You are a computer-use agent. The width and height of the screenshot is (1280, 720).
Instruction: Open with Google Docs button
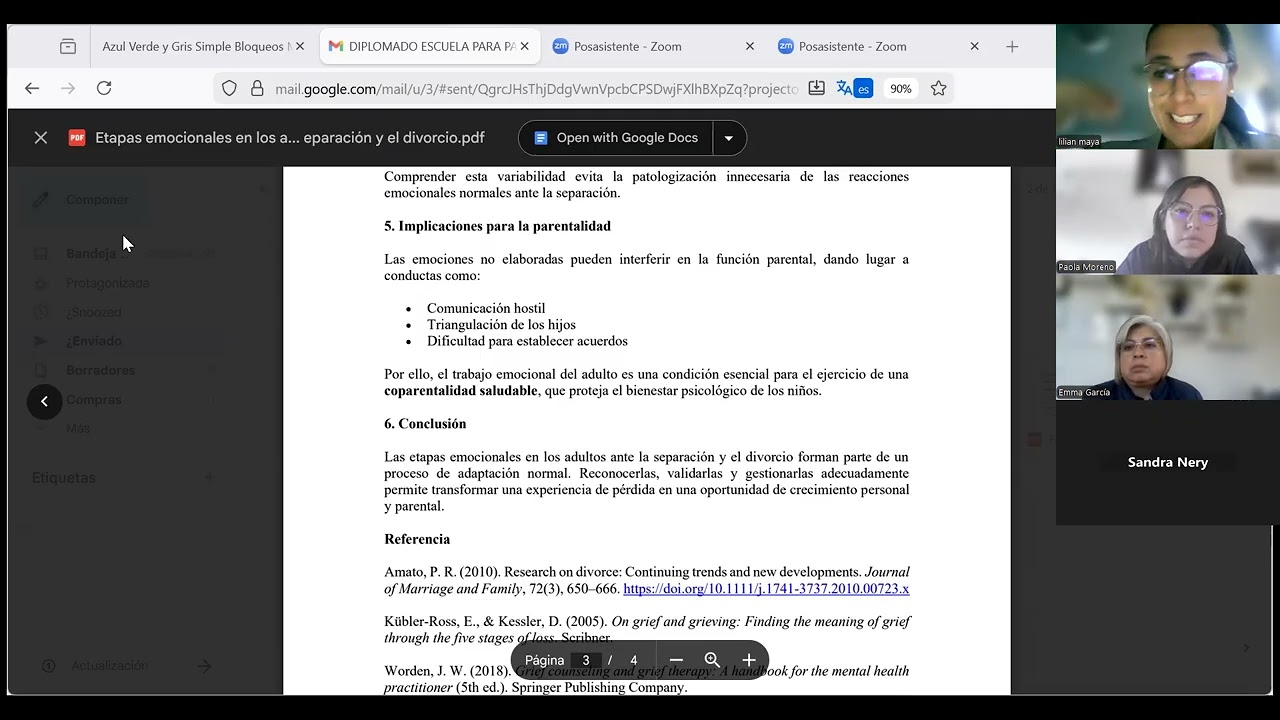pos(616,138)
